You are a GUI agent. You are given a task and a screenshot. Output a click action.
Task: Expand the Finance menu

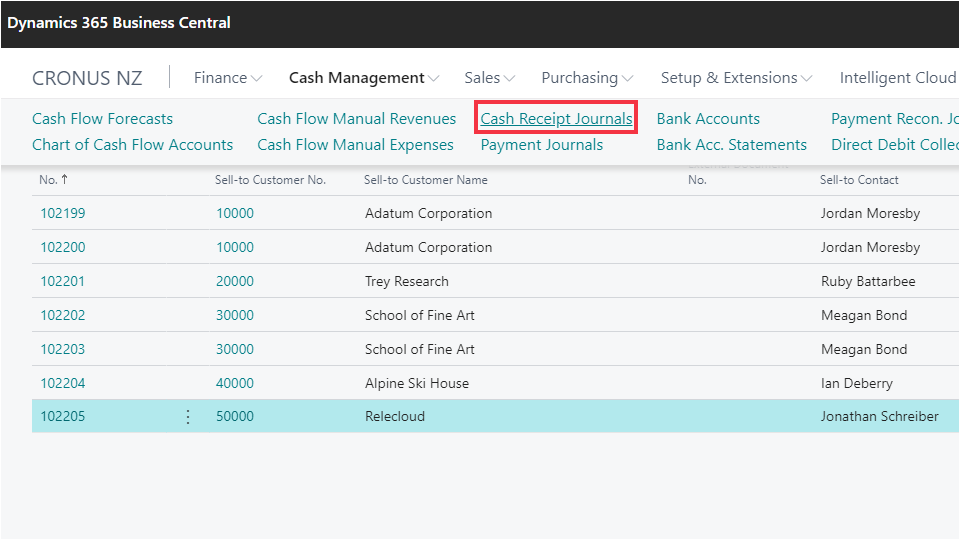[x=228, y=78]
